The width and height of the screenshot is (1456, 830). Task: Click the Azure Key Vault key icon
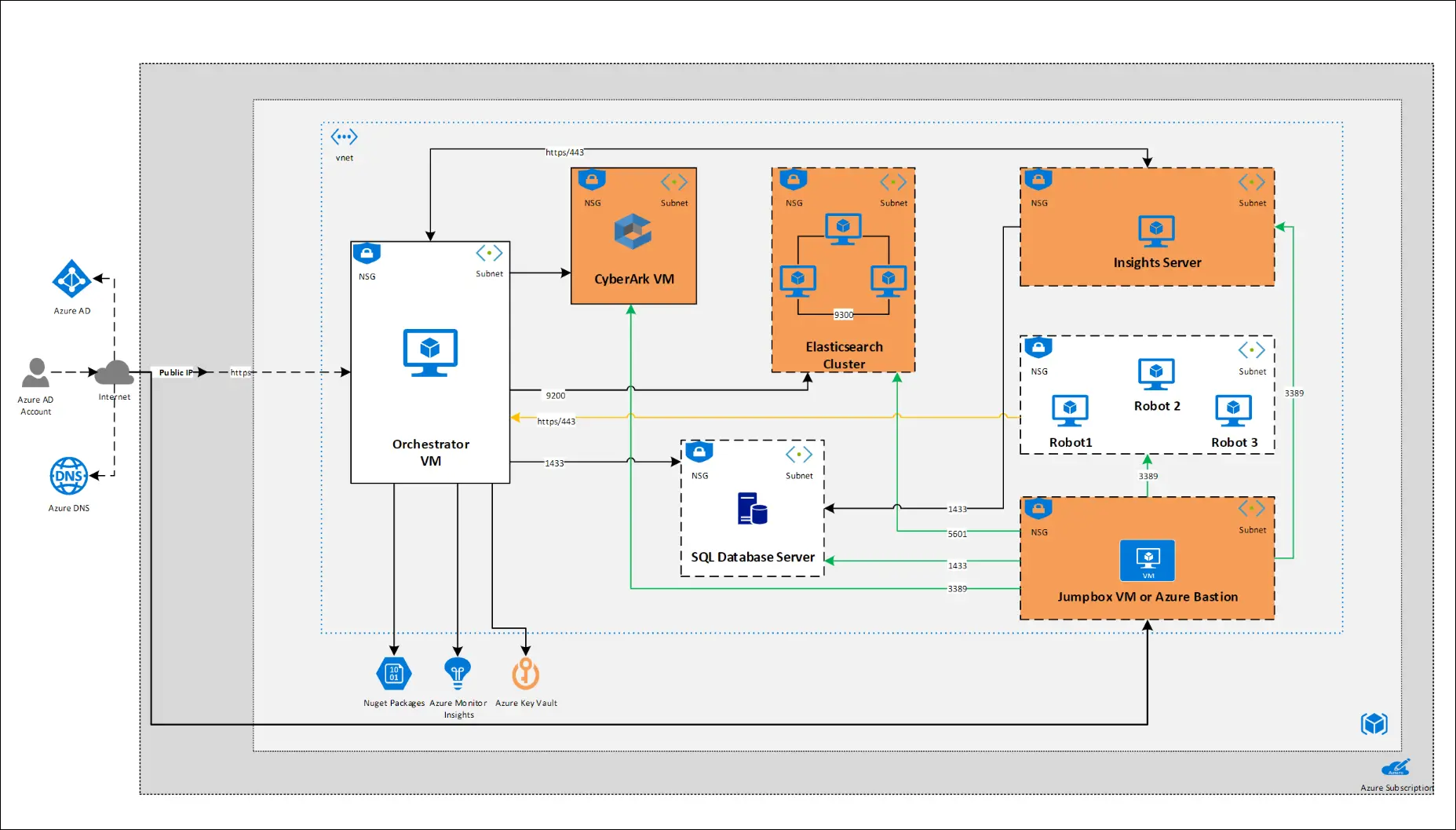tap(526, 674)
